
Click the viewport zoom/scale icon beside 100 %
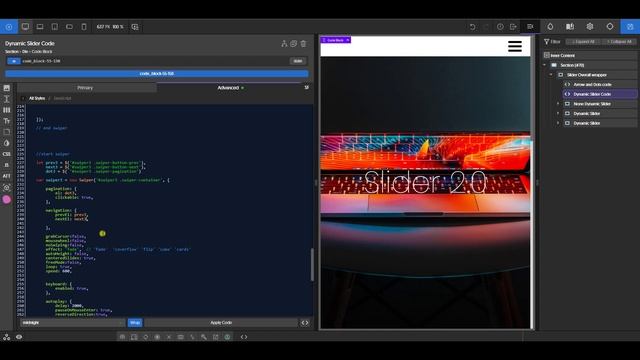point(135,27)
